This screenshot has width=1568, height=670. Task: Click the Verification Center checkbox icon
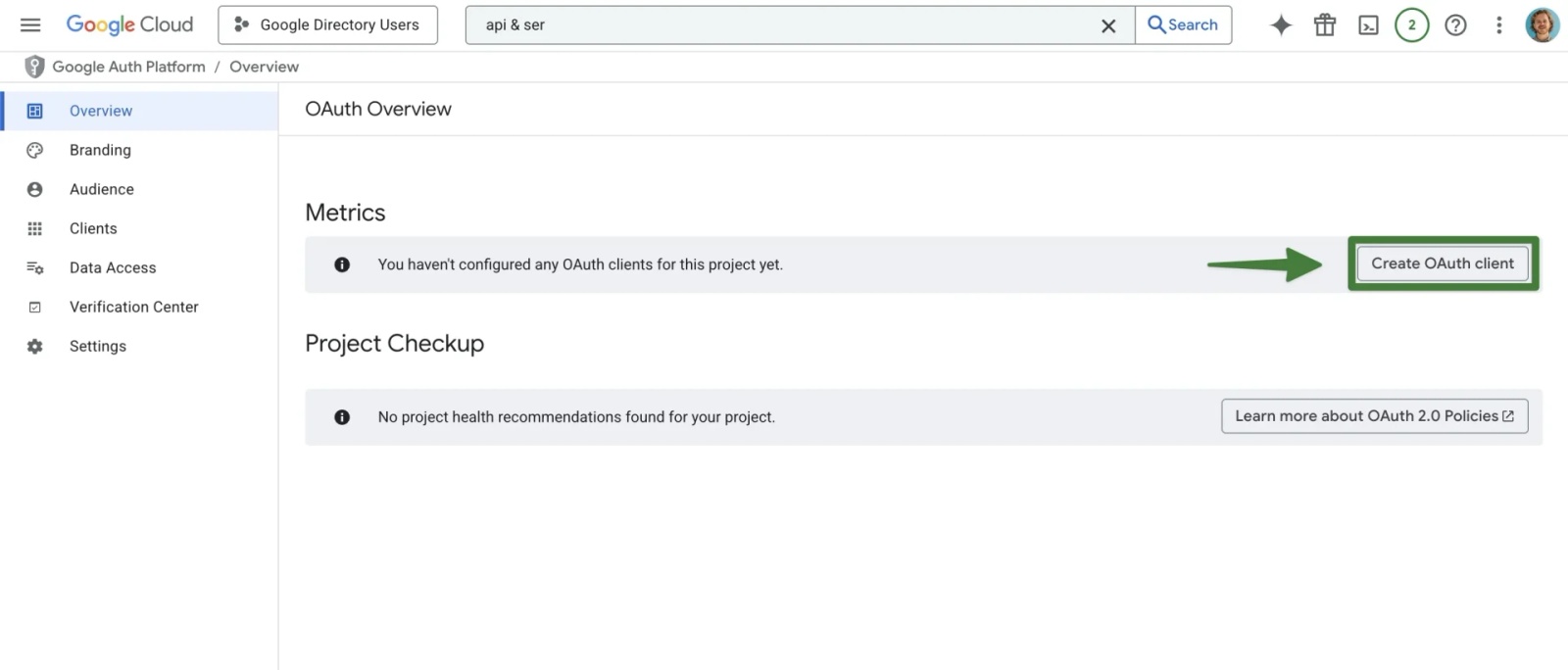click(x=34, y=307)
